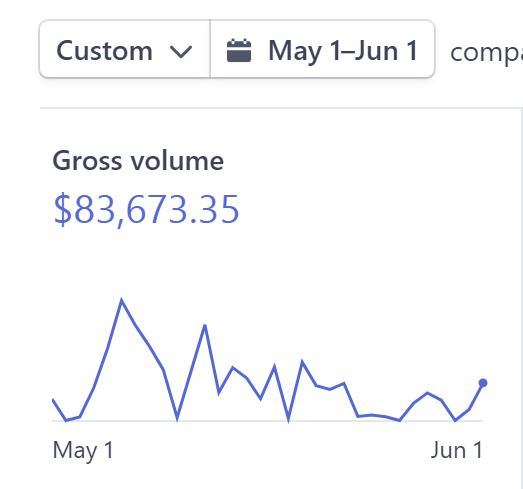Open the Custom range preset dropdown

[x=125, y=49]
